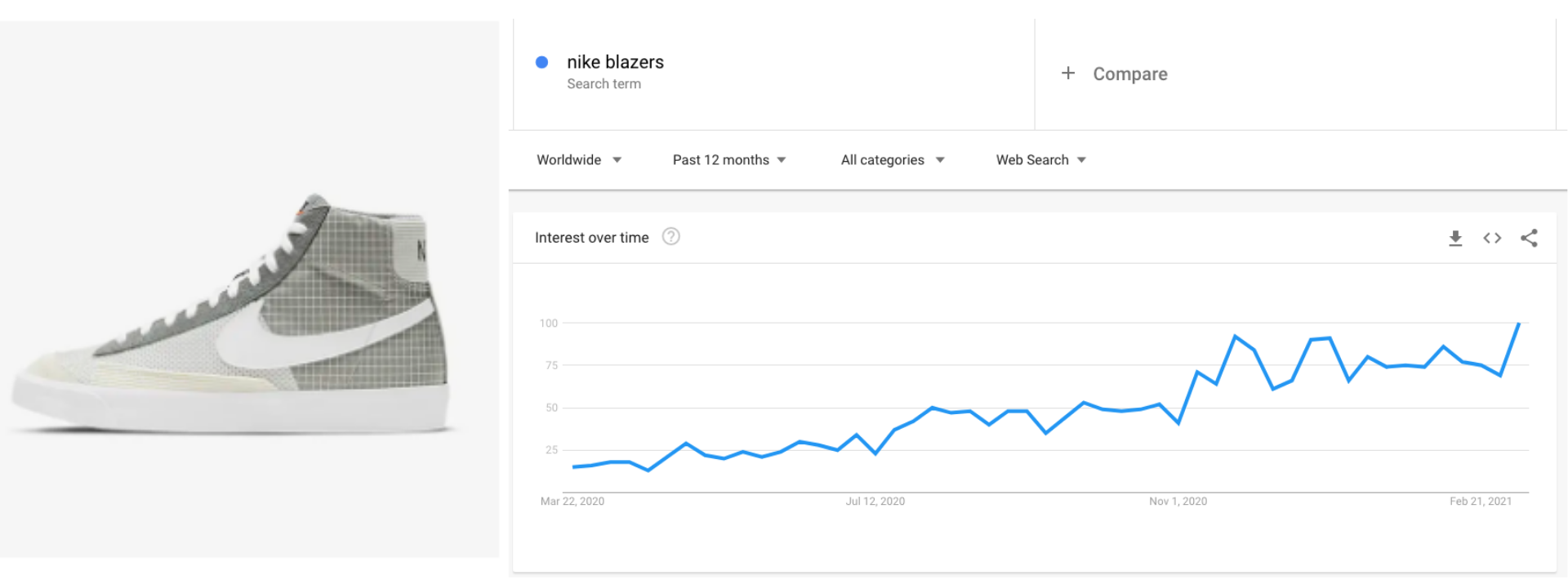Add a Compare search term
This screenshot has width=1568, height=580.
click(x=1130, y=74)
